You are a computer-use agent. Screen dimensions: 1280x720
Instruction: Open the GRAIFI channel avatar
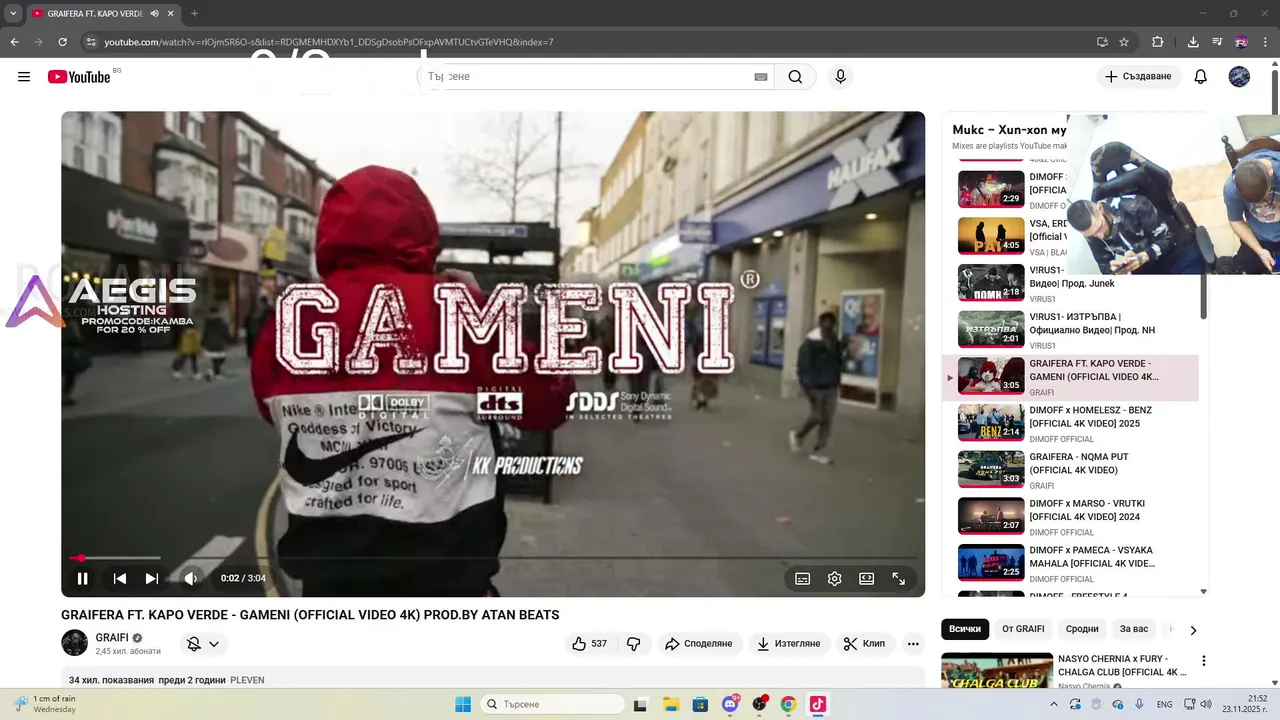tap(75, 643)
